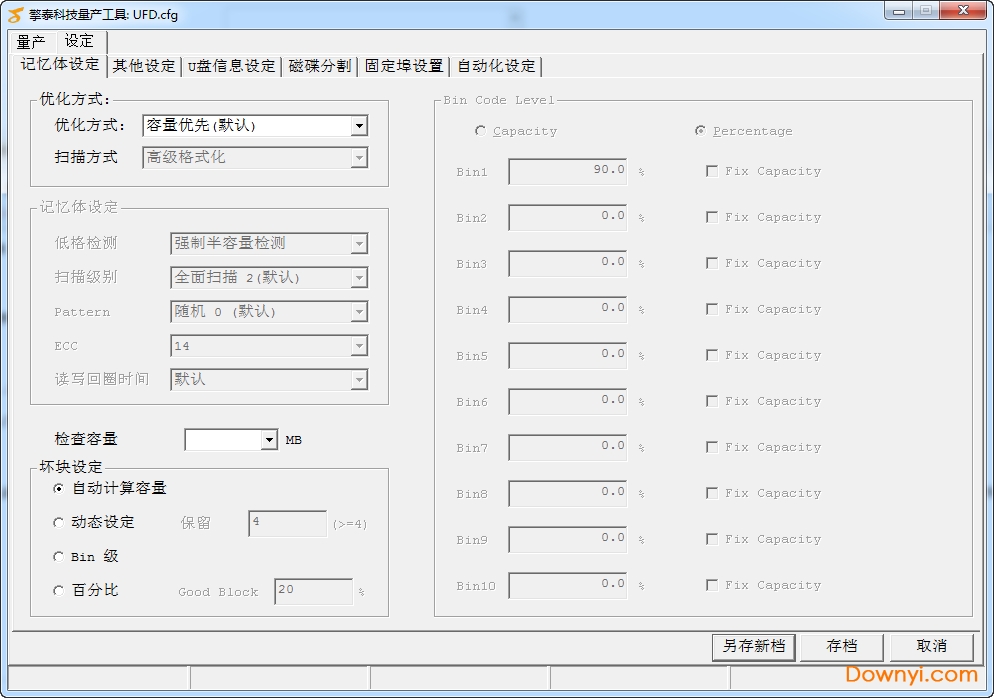This screenshot has width=994, height=698.
Task: Go to the U盘信息设定 tab
Action: tap(231, 66)
